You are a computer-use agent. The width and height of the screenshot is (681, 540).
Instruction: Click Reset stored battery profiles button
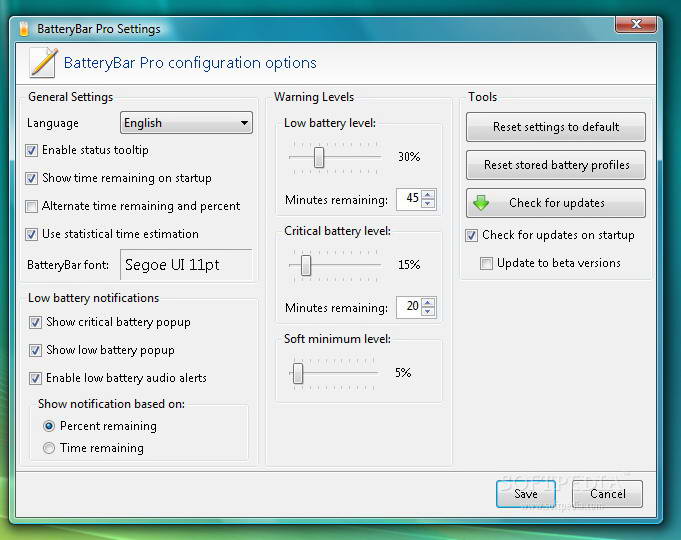point(556,165)
